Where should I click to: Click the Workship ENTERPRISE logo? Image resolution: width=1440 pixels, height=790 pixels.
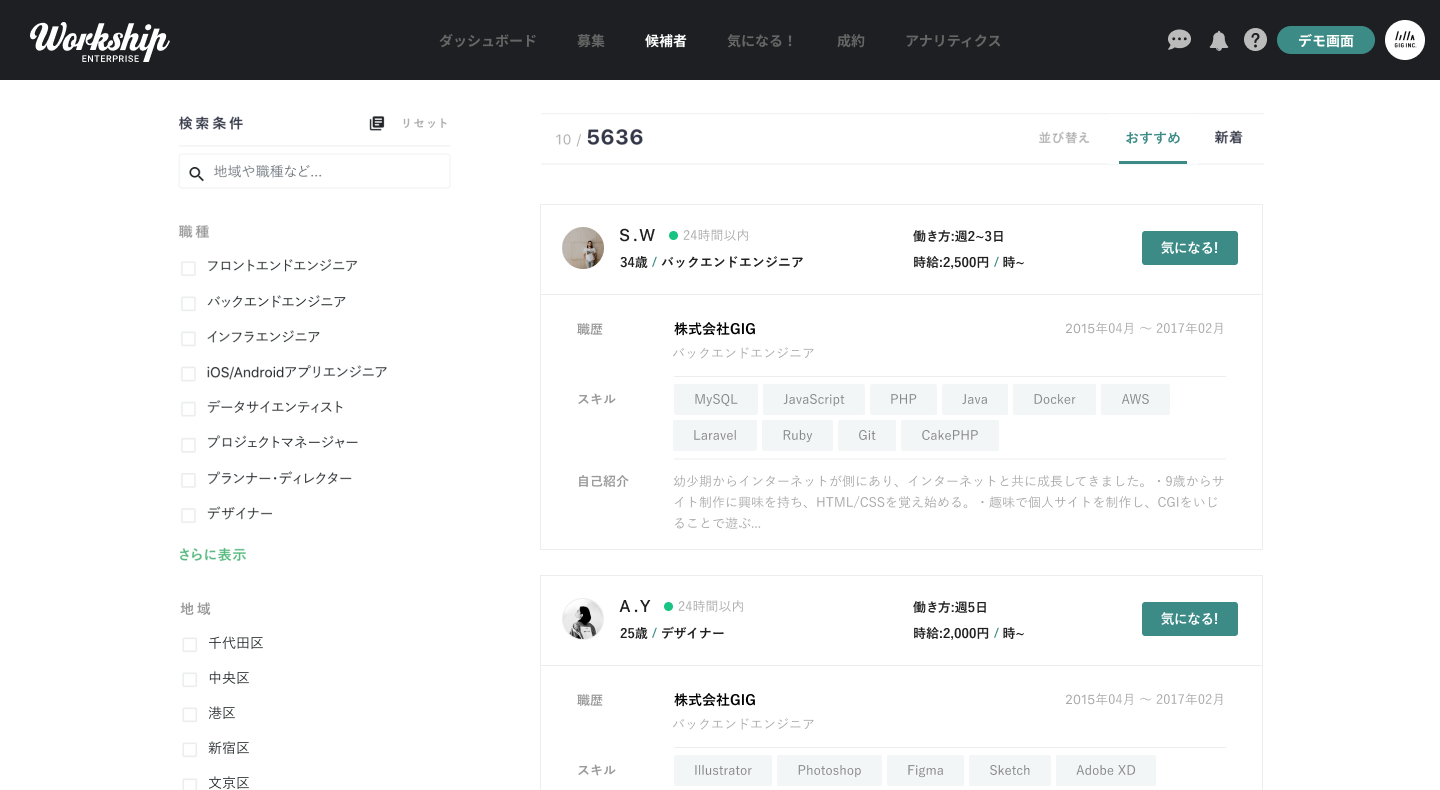click(100, 41)
